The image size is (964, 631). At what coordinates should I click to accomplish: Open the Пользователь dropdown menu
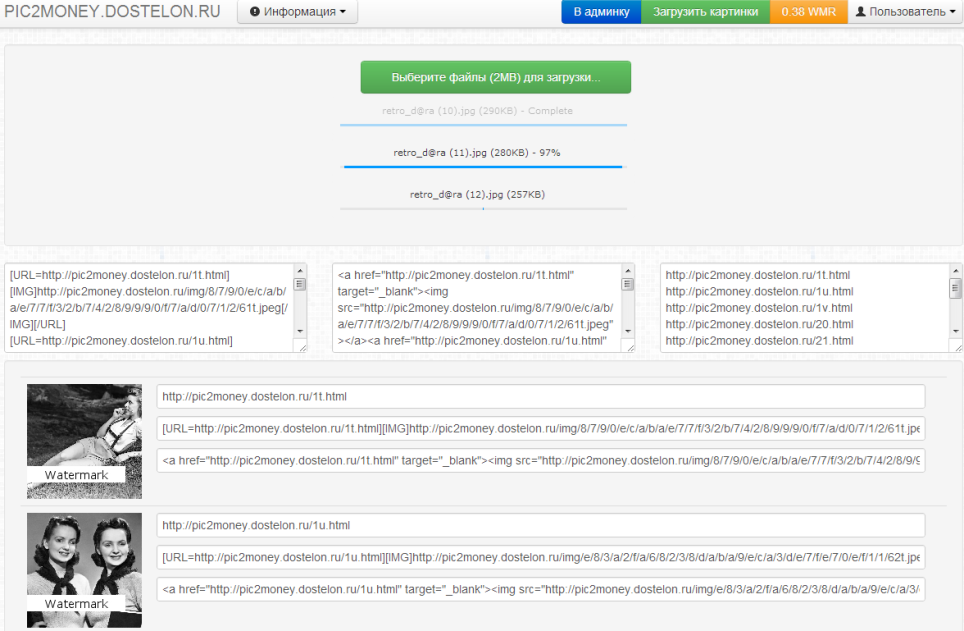tap(906, 12)
